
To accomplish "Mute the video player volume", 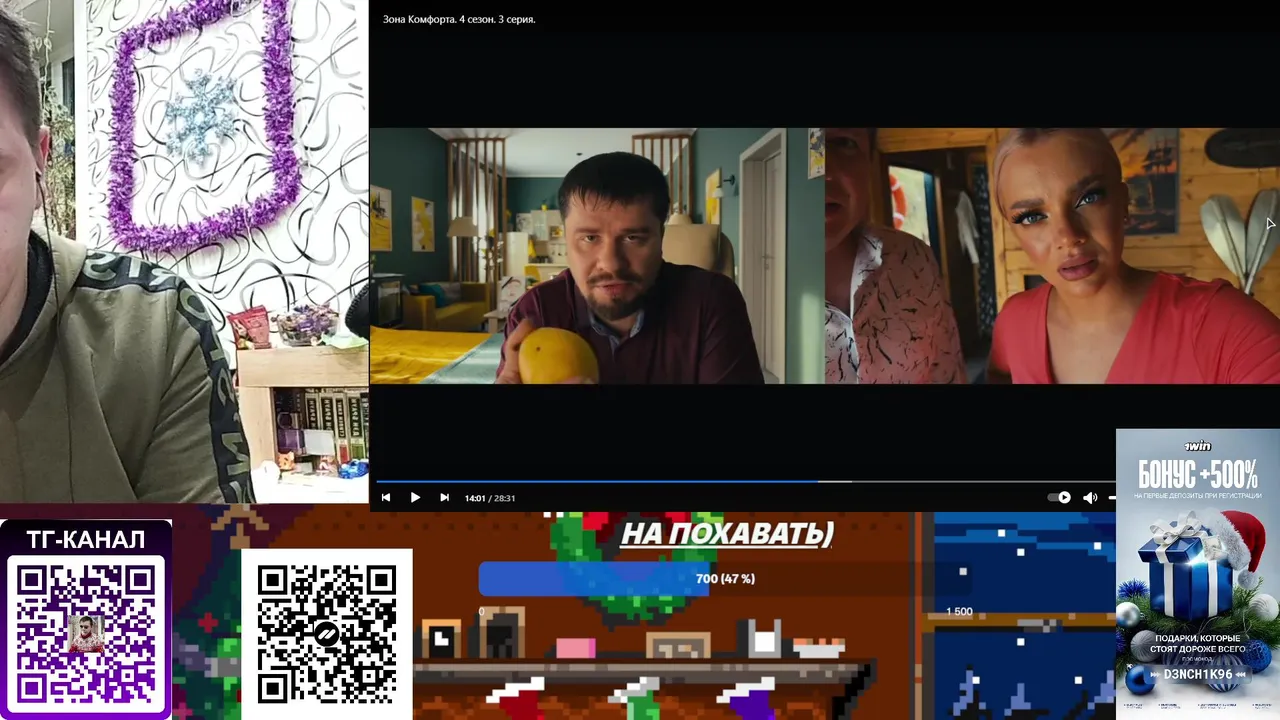I will click(x=1090, y=498).
